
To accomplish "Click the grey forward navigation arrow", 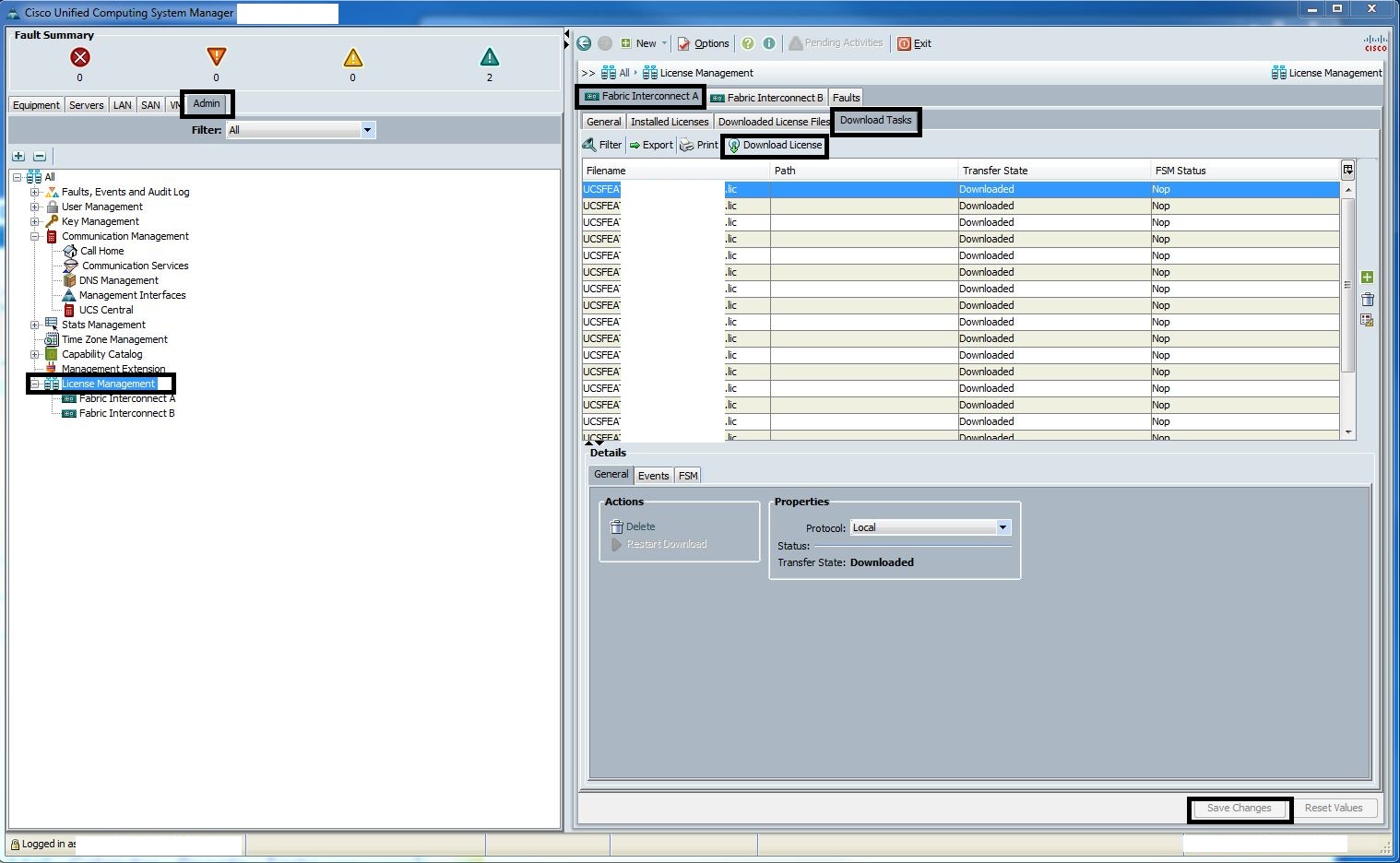I will point(605,43).
